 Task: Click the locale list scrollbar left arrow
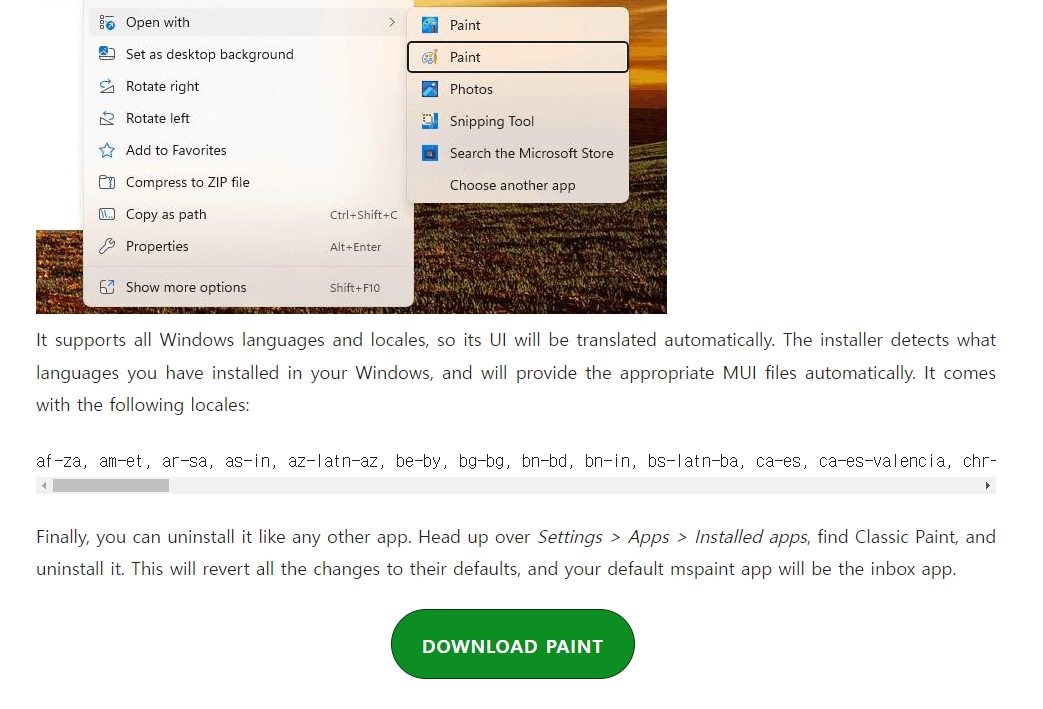[x=44, y=486]
